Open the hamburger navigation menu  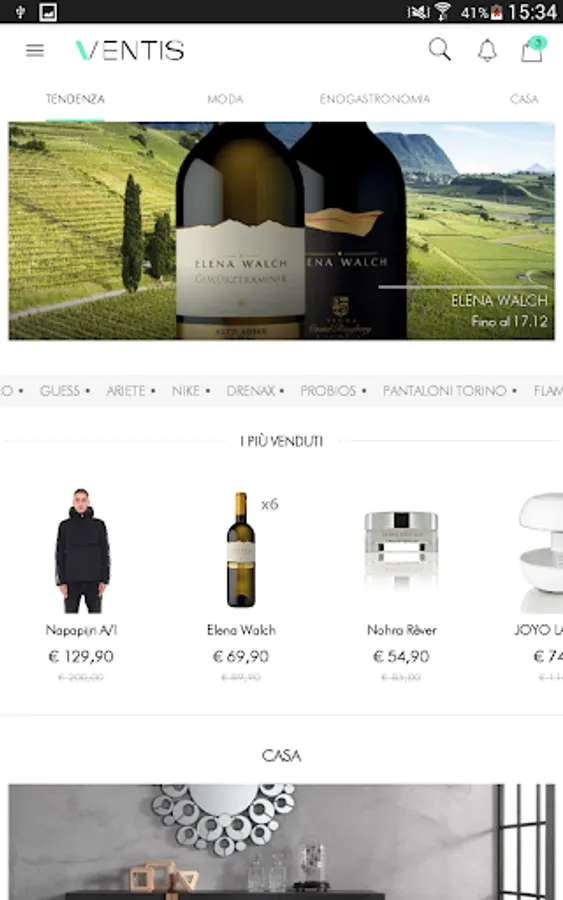coord(35,51)
